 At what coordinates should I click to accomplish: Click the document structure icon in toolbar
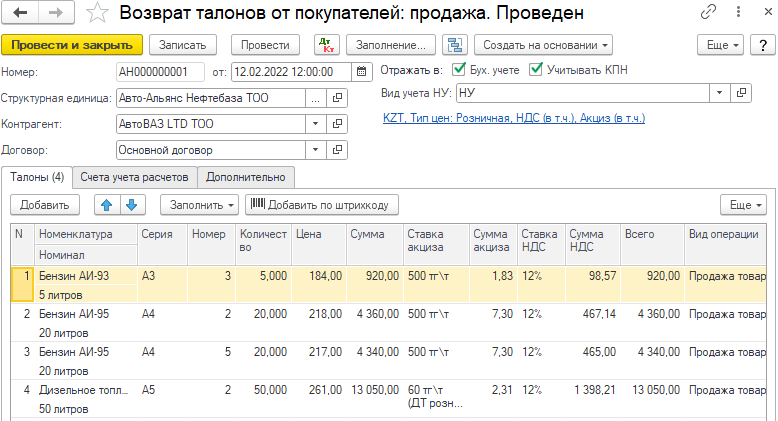click(455, 45)
